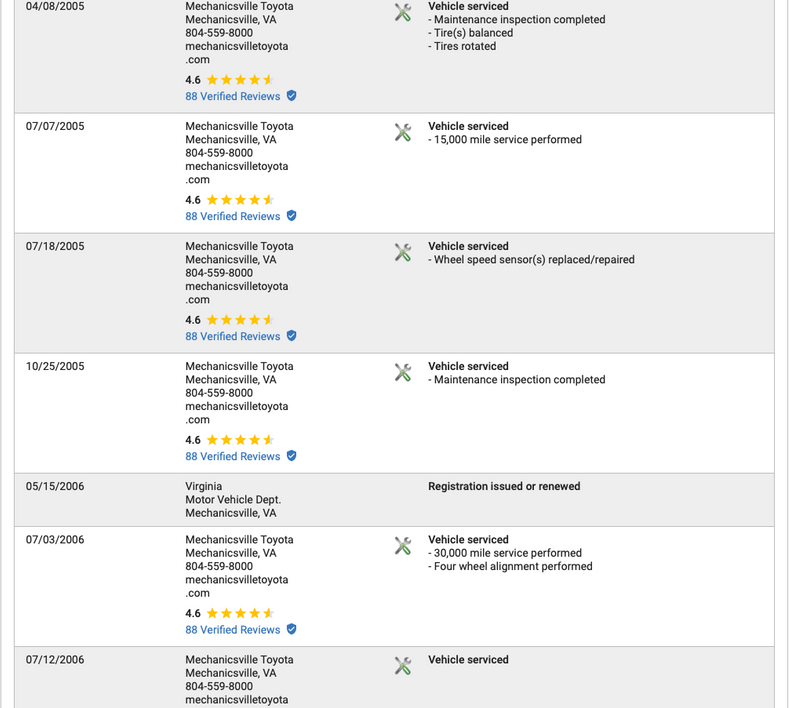The height and width of the screenshot is (708, 790).
Task: Click the wrench icon in the 10/25/2005 row
Action: pyautogui.click(x=403, y=372)
